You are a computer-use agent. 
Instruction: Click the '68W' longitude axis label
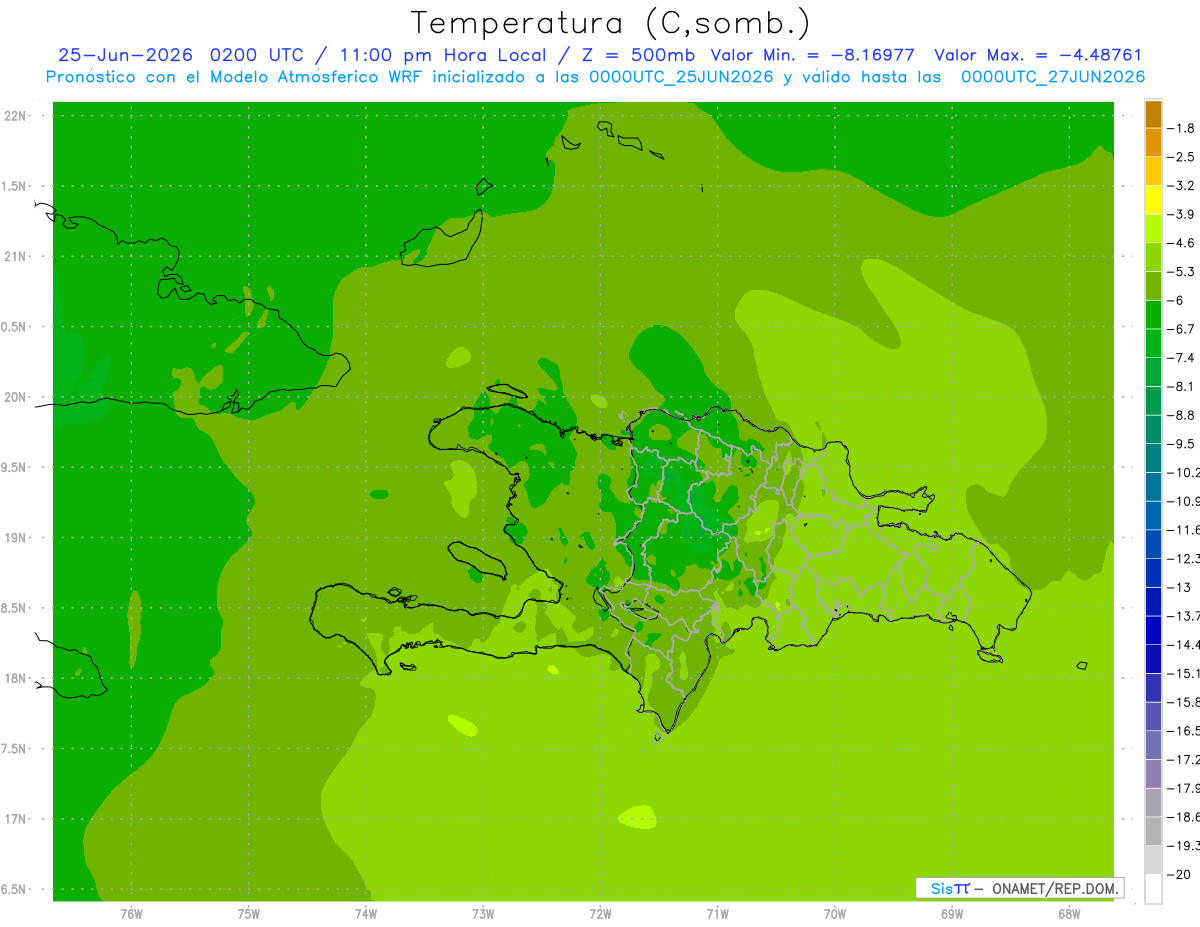[1069, 913]
